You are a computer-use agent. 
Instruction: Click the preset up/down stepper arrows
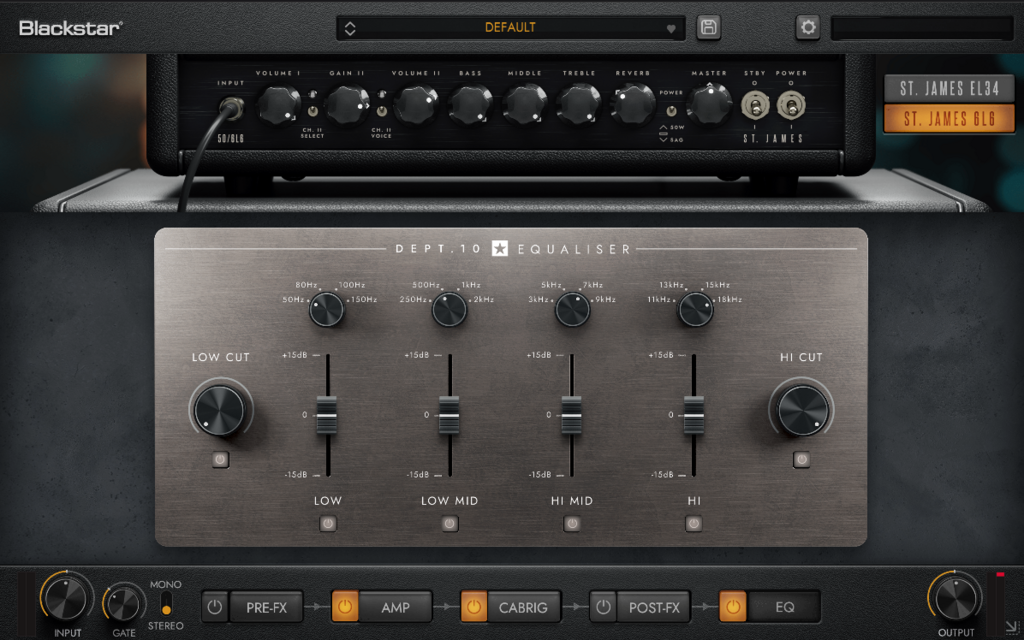[350, 28]
